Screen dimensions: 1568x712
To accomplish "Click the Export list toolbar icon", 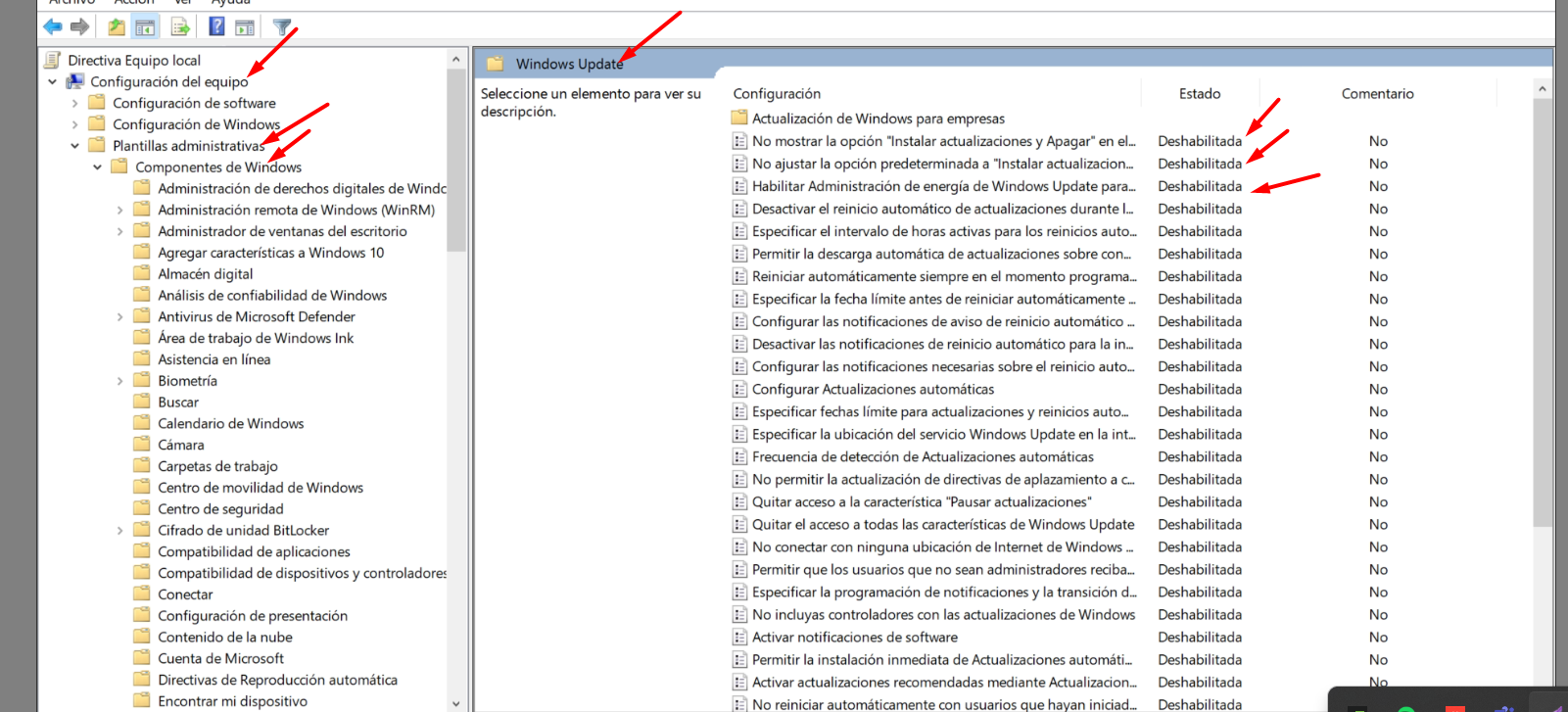I will click(x=180, y=26).
